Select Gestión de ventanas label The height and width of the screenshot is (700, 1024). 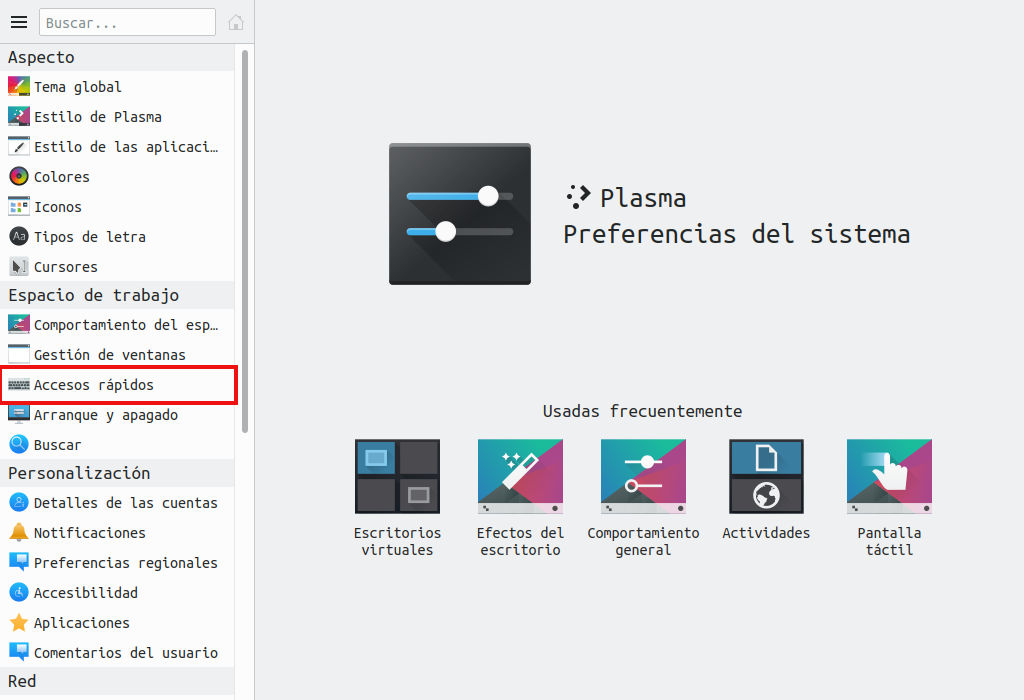(x=110, y=355)
